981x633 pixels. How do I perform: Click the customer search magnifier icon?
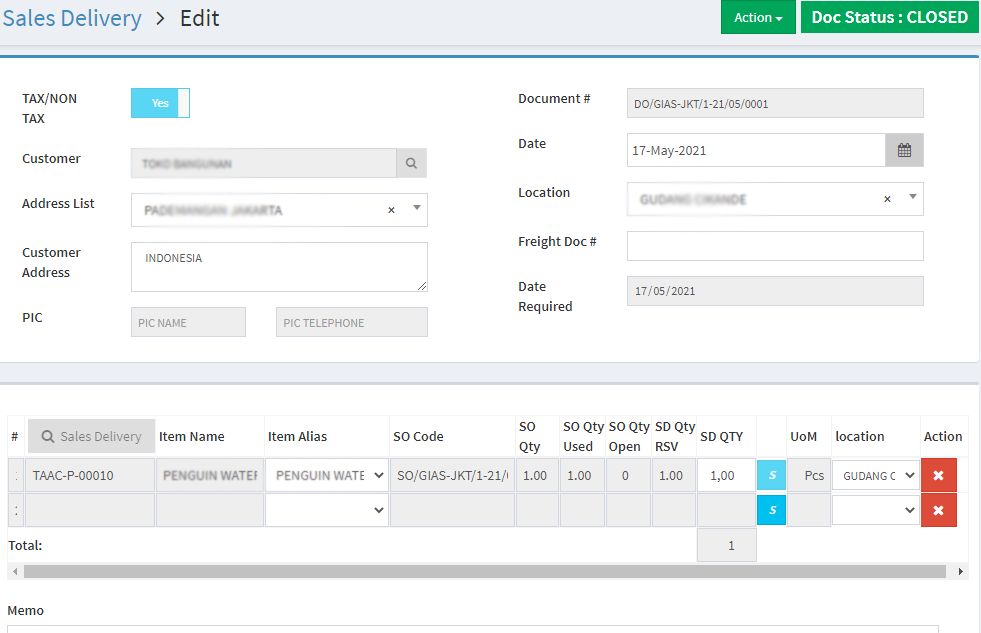tap(412, 163)
